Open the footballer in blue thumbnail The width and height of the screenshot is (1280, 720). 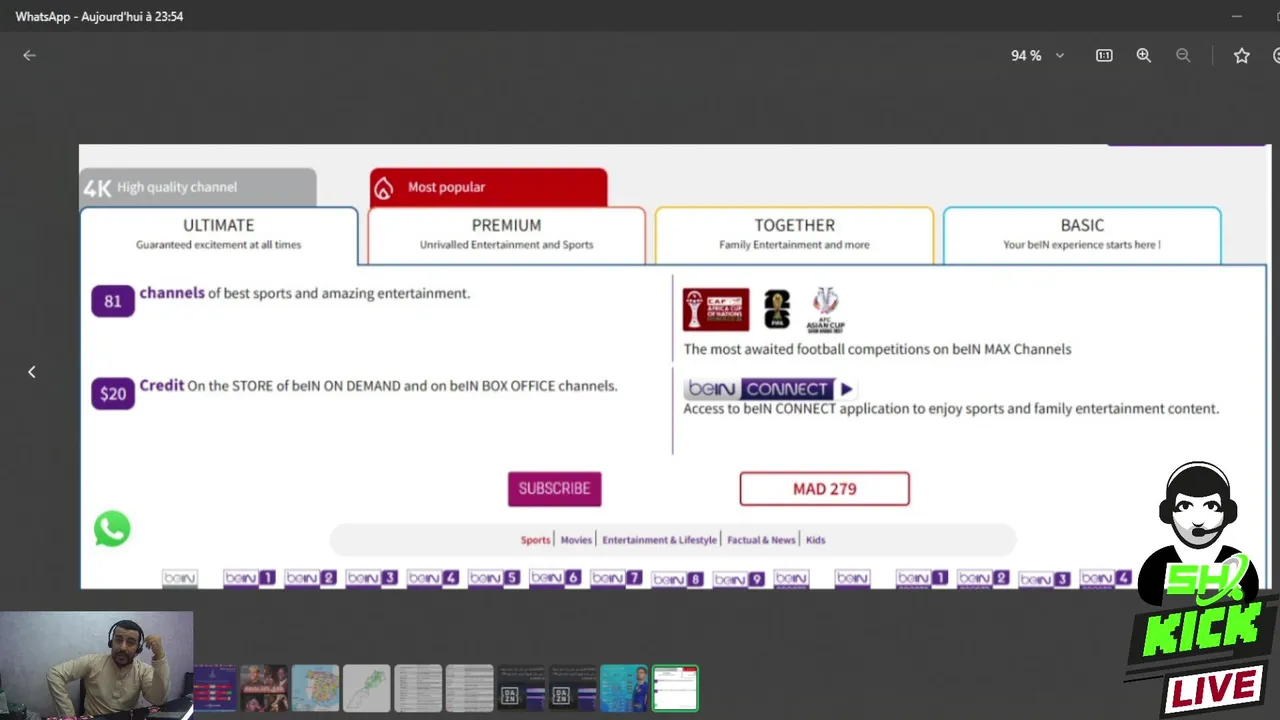tap(623, 688)
